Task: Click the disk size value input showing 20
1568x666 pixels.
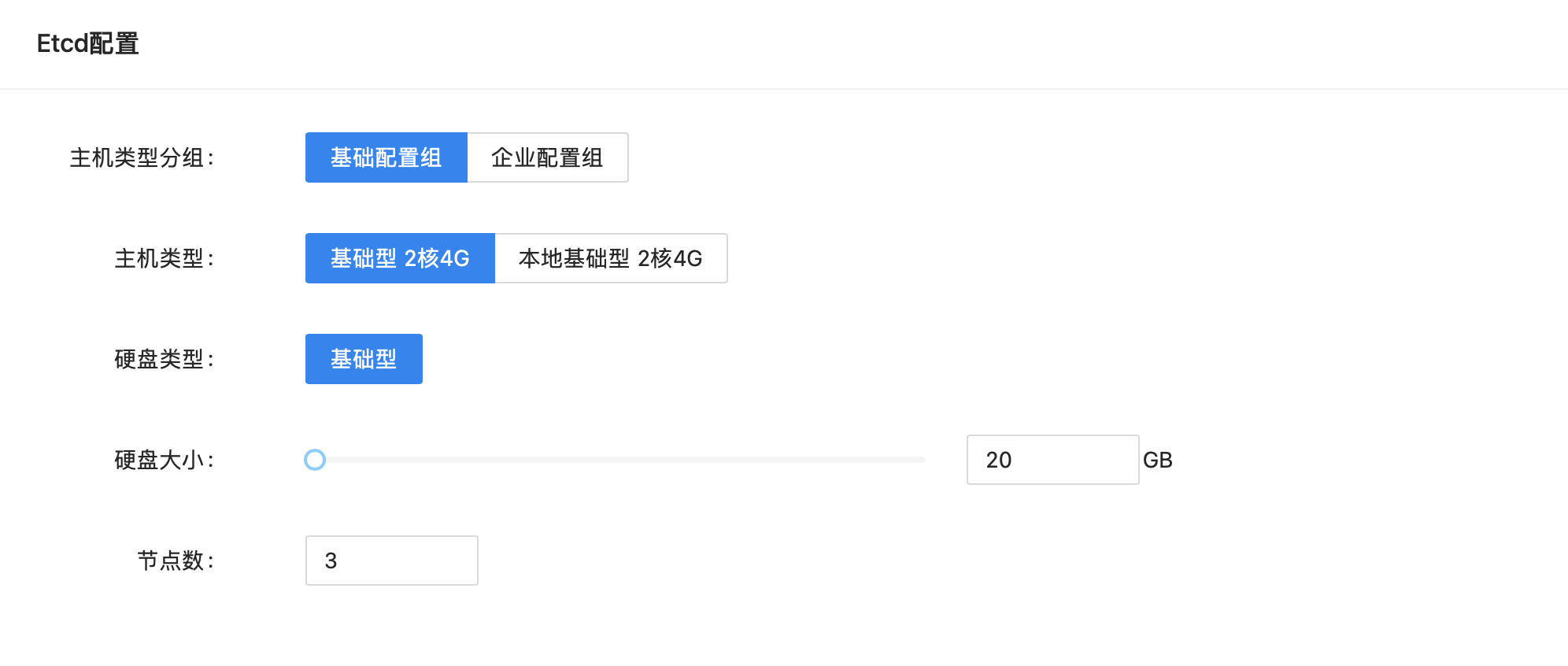Action: click(1052, 460)
